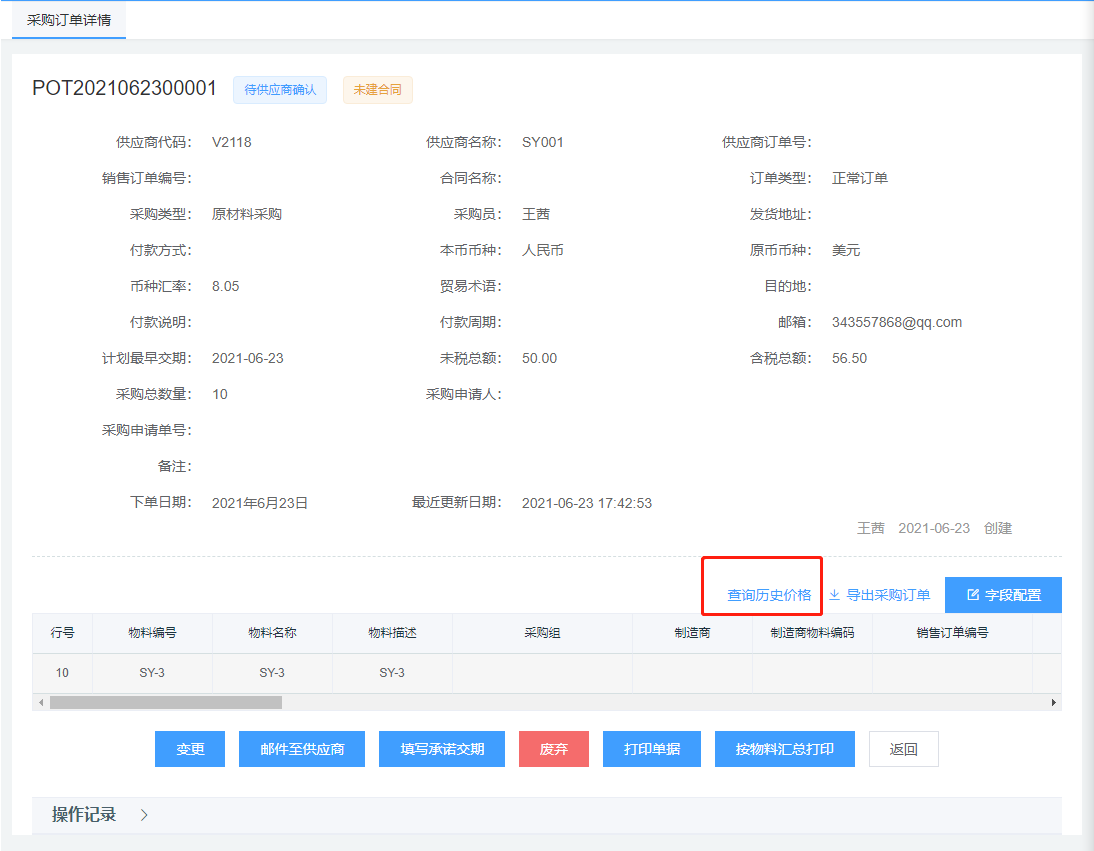Click the 未建合同 orange tag
Screen dimensions: 1094x851
point(377,90)
